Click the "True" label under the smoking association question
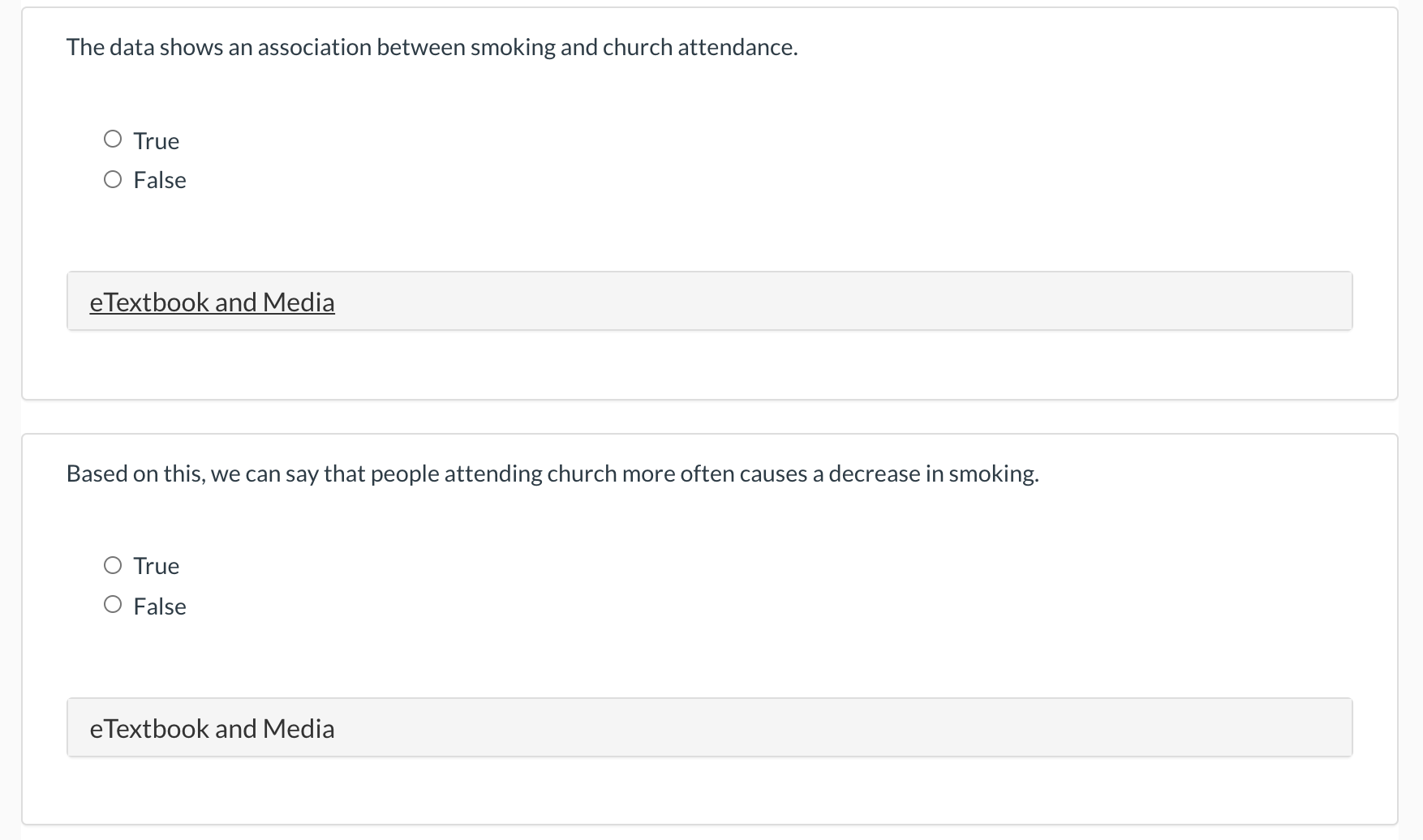 point(157,141)
